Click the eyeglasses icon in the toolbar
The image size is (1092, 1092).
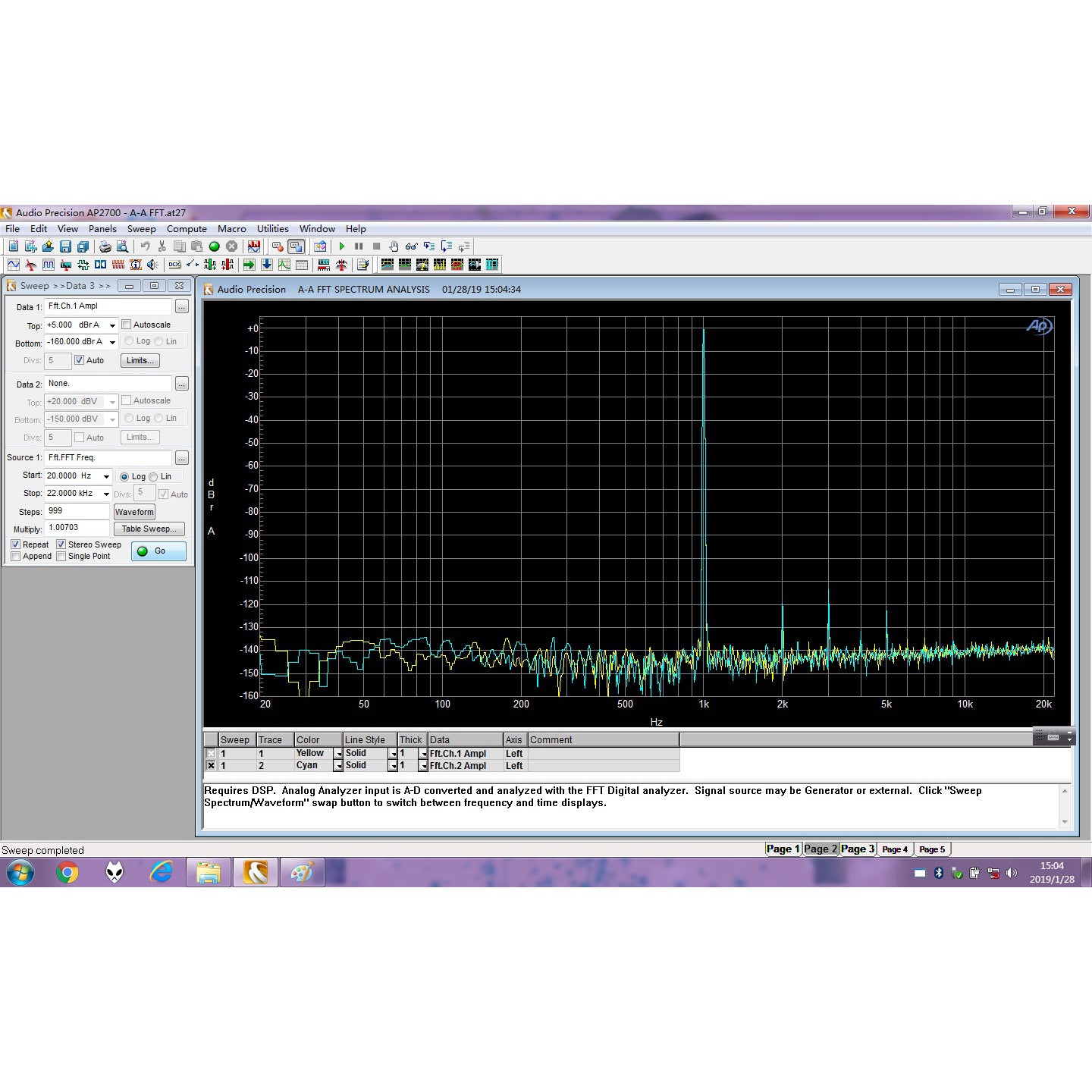pos(411,246)
